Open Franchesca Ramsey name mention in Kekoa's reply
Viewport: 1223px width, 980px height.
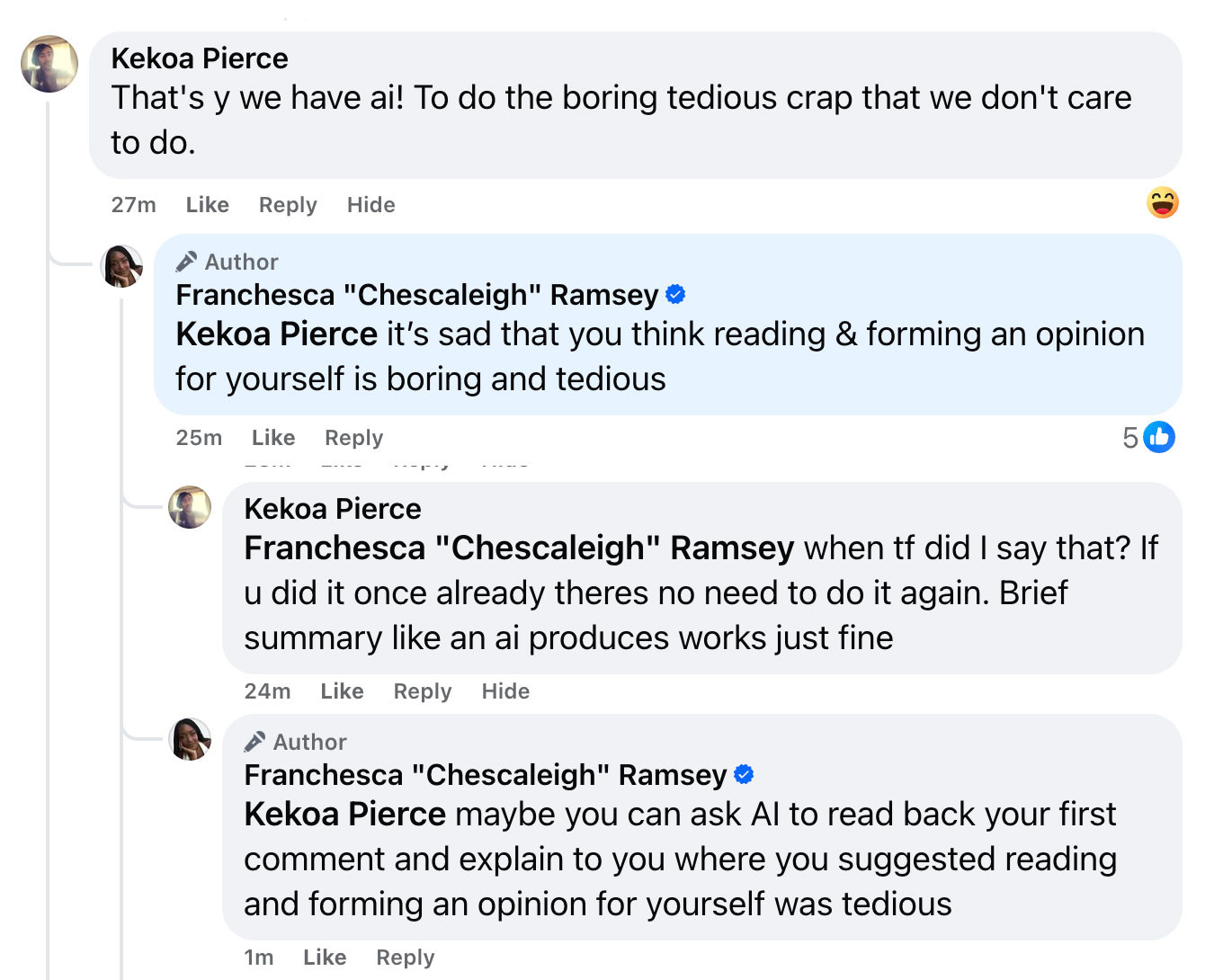point(519,548)
